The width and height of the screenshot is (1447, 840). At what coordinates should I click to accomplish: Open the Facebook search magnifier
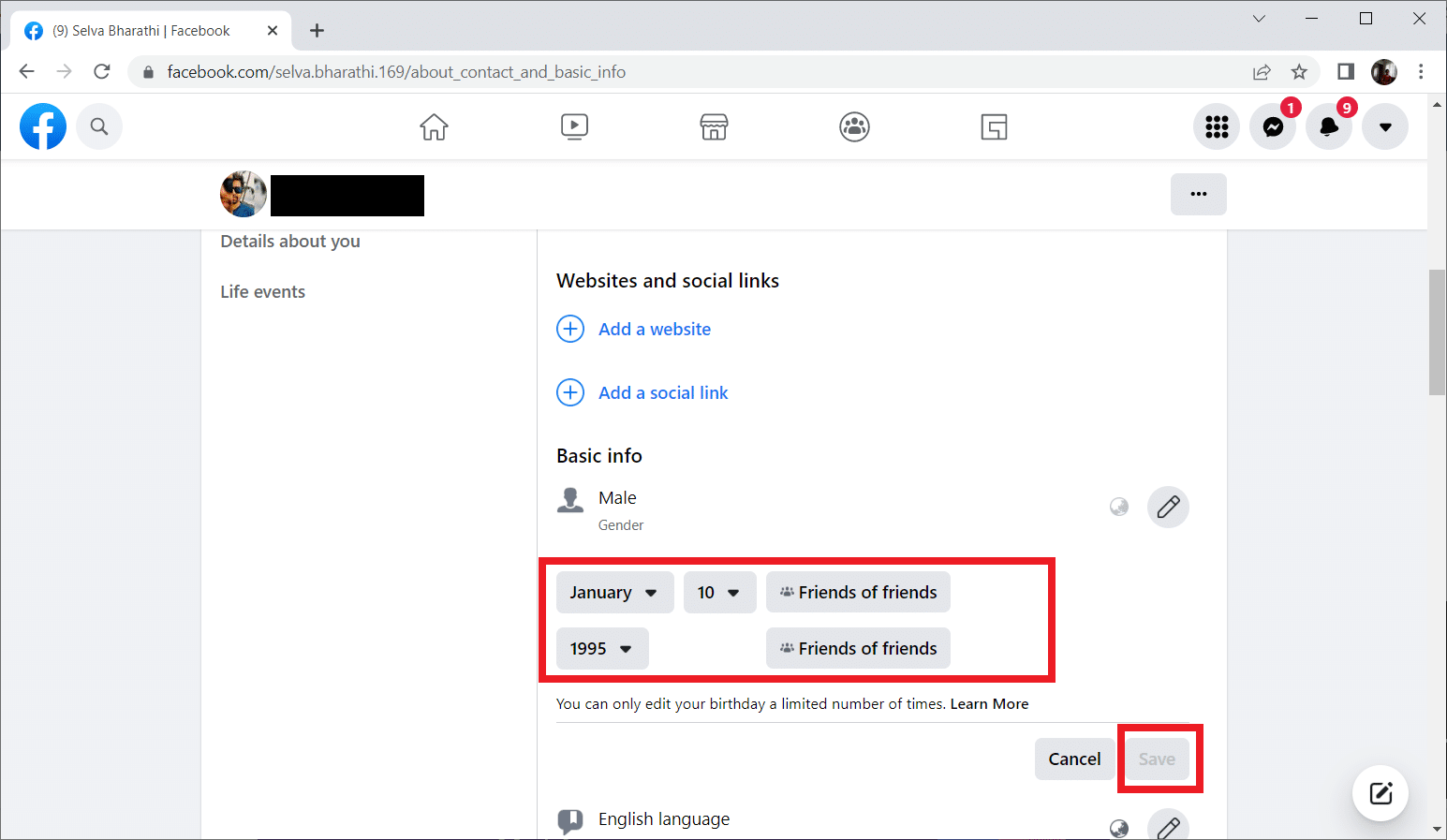click(x=99, y=126)
